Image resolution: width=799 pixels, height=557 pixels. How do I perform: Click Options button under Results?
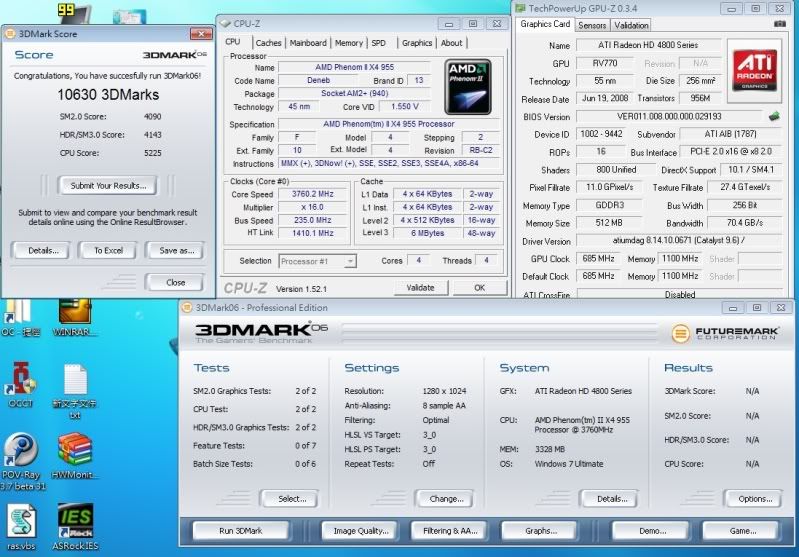pos(755,498)
